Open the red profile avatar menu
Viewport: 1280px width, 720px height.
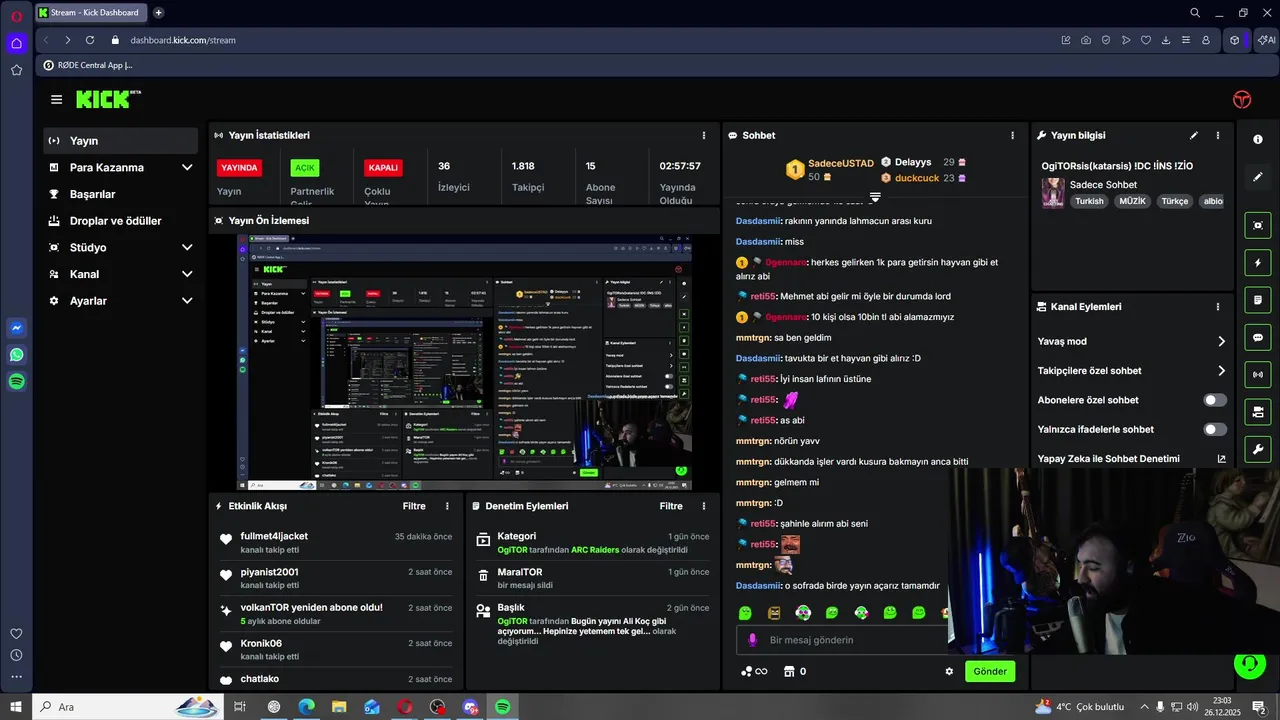pyautogui.click(x=1242, y=99)
